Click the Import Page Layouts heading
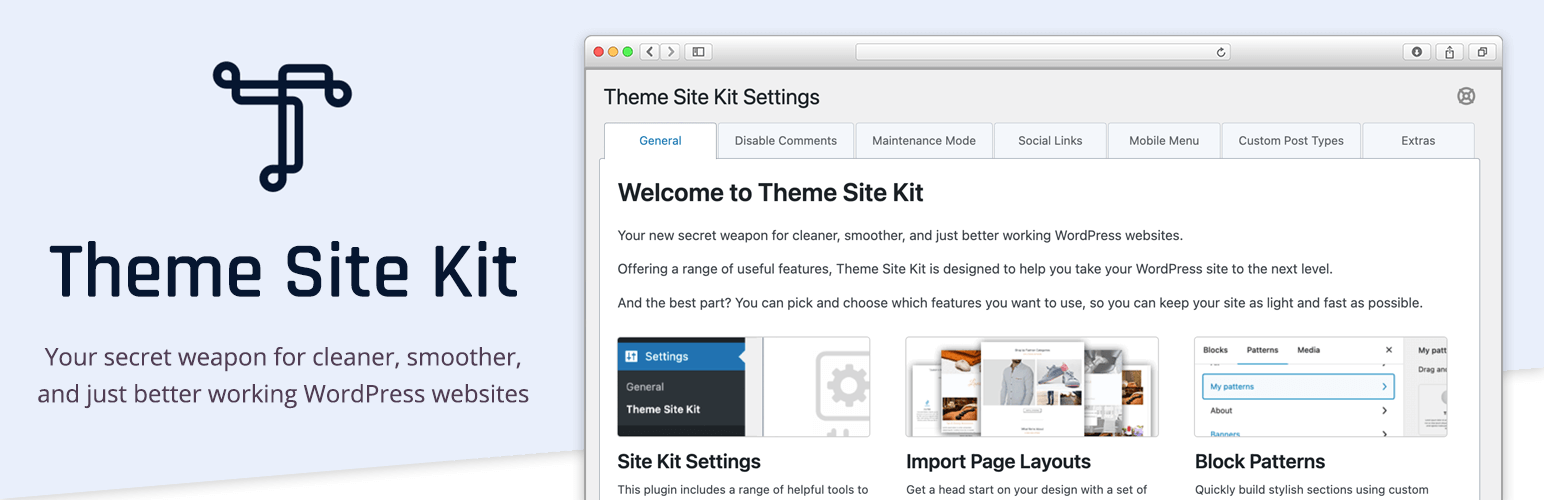The image size is (1544, 500). point(998,462)
